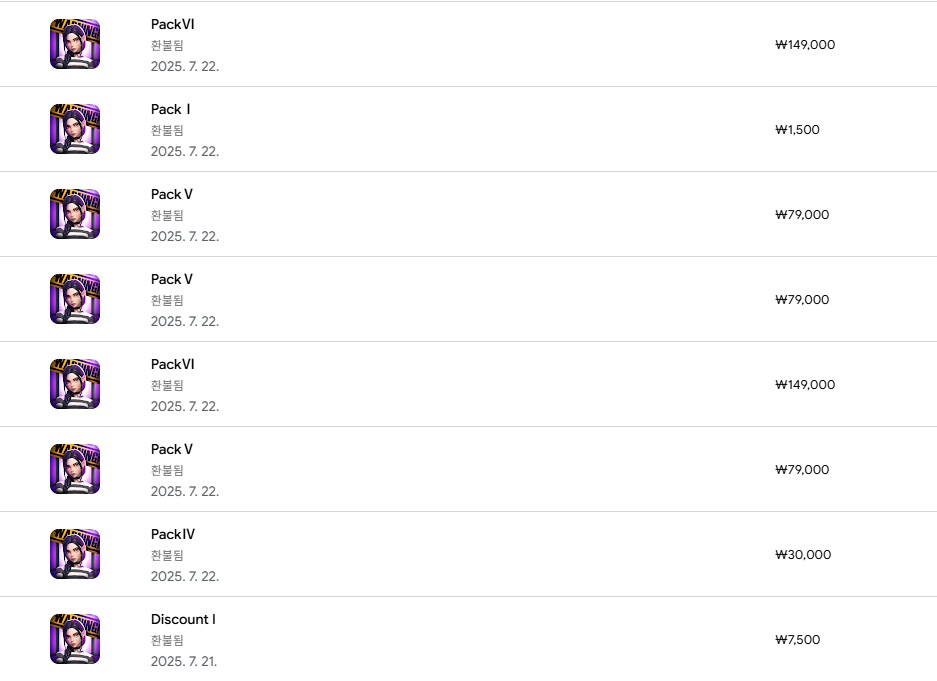Click the game icon beside Pack IV
Viewport: 937px width, 681px height.
[75, 554]
